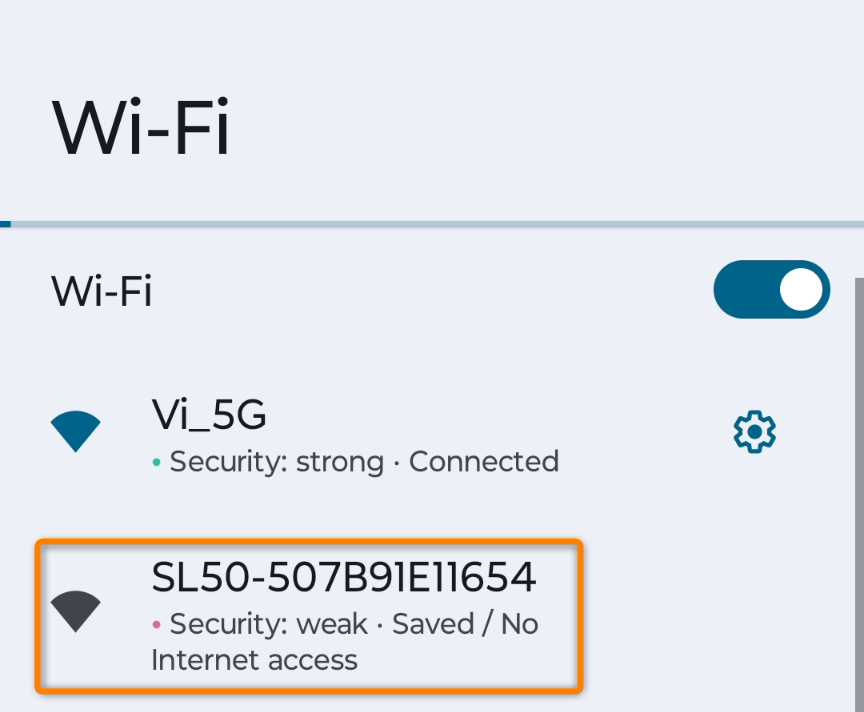Image resolution: width=864 pixels, height=712 pixels.
Task: Click the vertical scrollbar on the right edge
Action: [x=859, y=495]
